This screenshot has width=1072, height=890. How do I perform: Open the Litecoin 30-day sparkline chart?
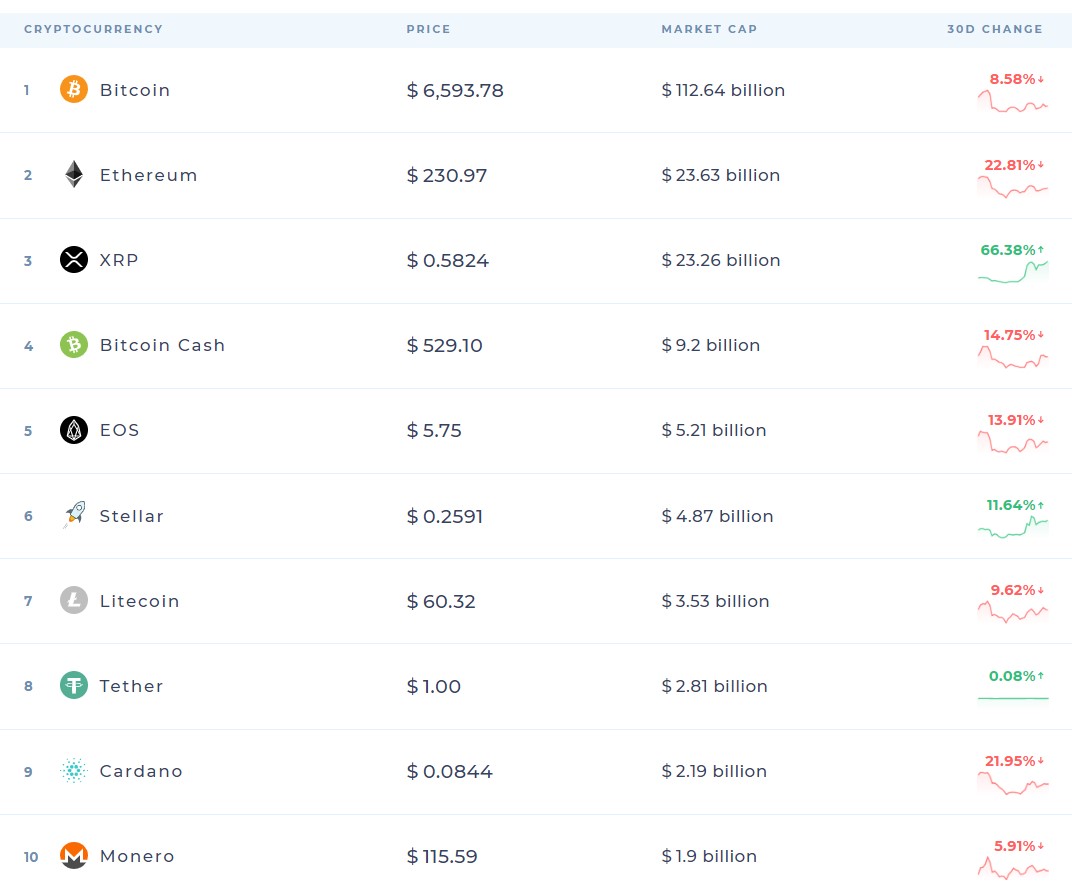click(x=1013, y=612)
